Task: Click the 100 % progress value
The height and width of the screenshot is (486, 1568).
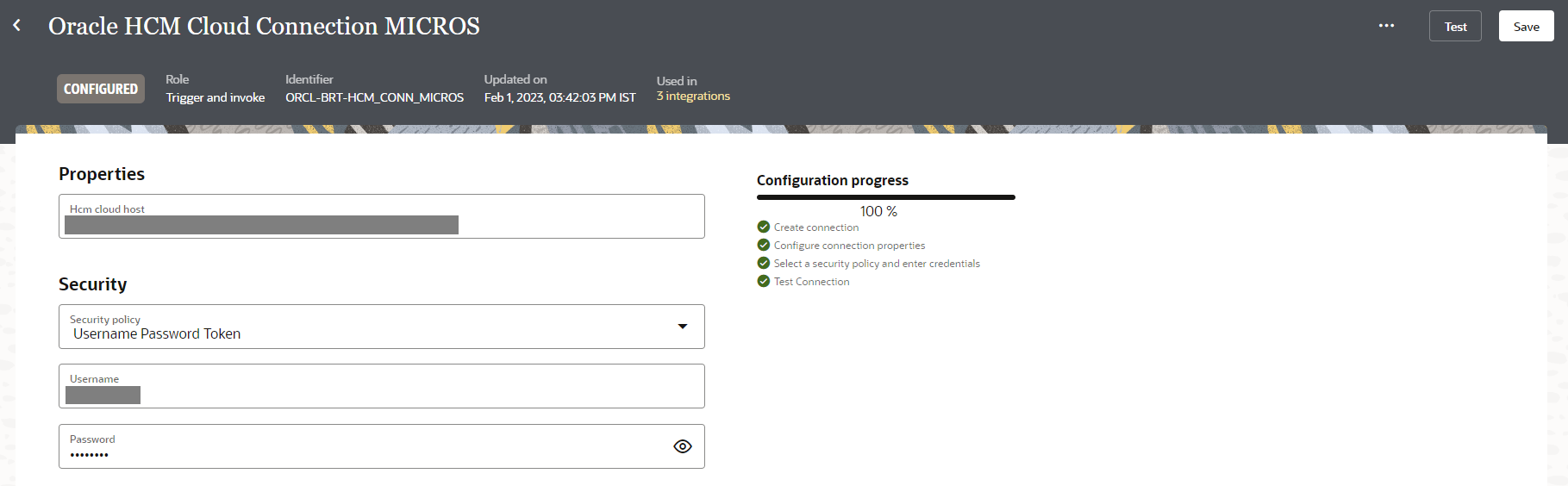Action: pos(878,211)
